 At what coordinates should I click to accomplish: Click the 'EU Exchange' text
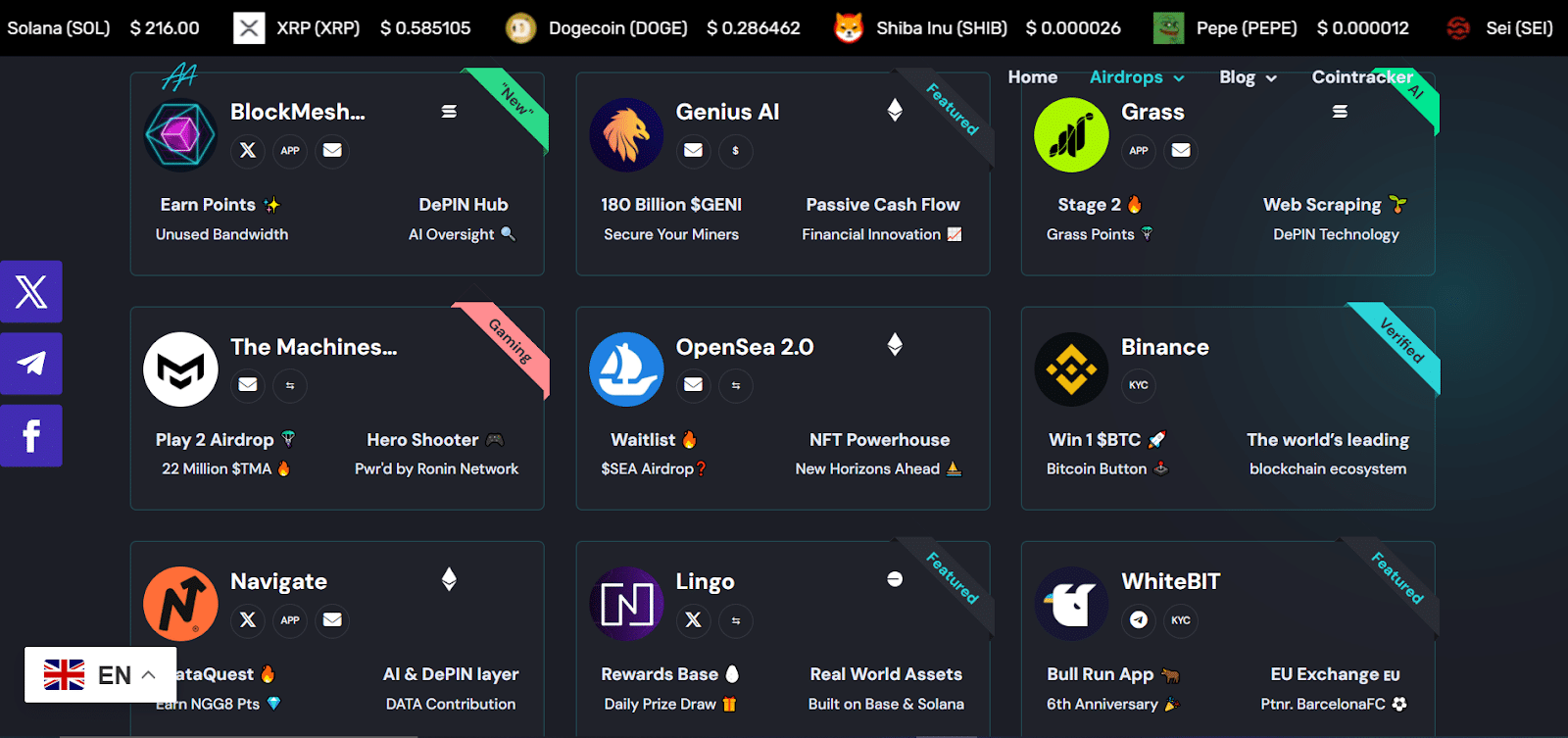point(1324,674)
